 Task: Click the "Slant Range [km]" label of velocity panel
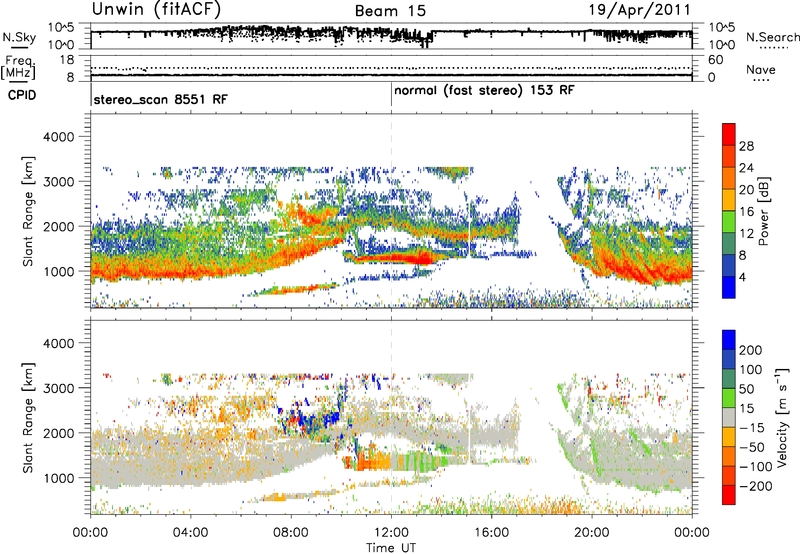pyautogui.click(x=28, y=418)
